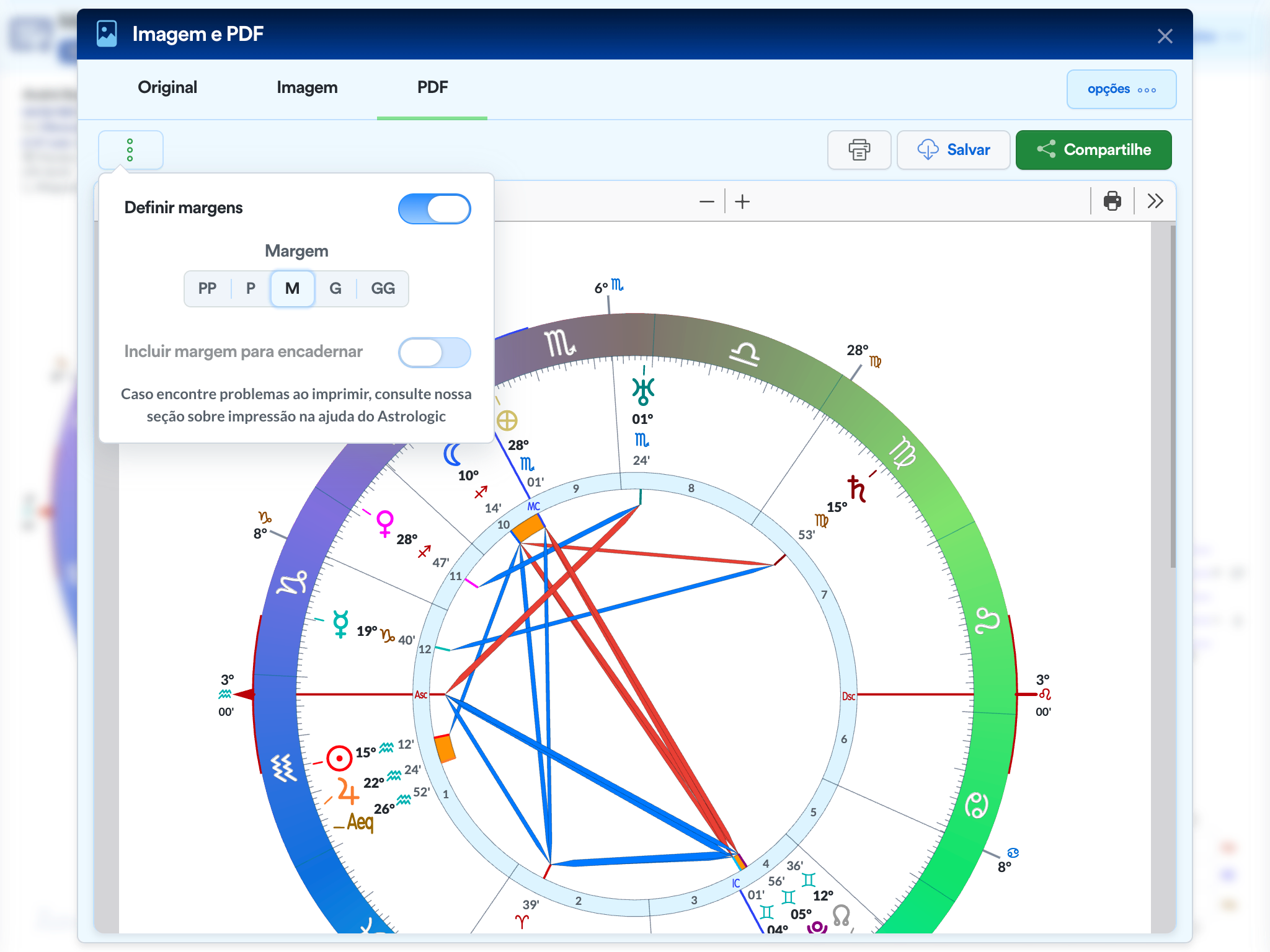
Task: Click the PDF viewer vertical scrollbar
Action: click(1173, 397)
